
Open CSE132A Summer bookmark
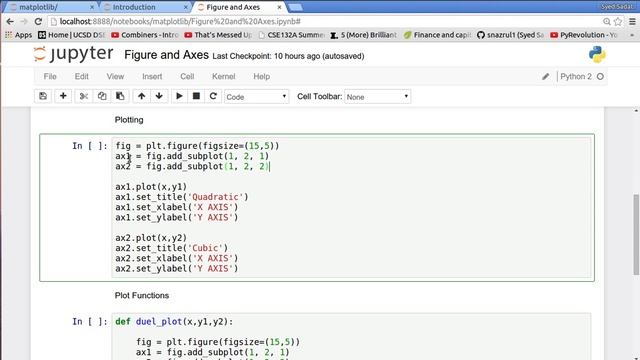click(x=292, y=35)
